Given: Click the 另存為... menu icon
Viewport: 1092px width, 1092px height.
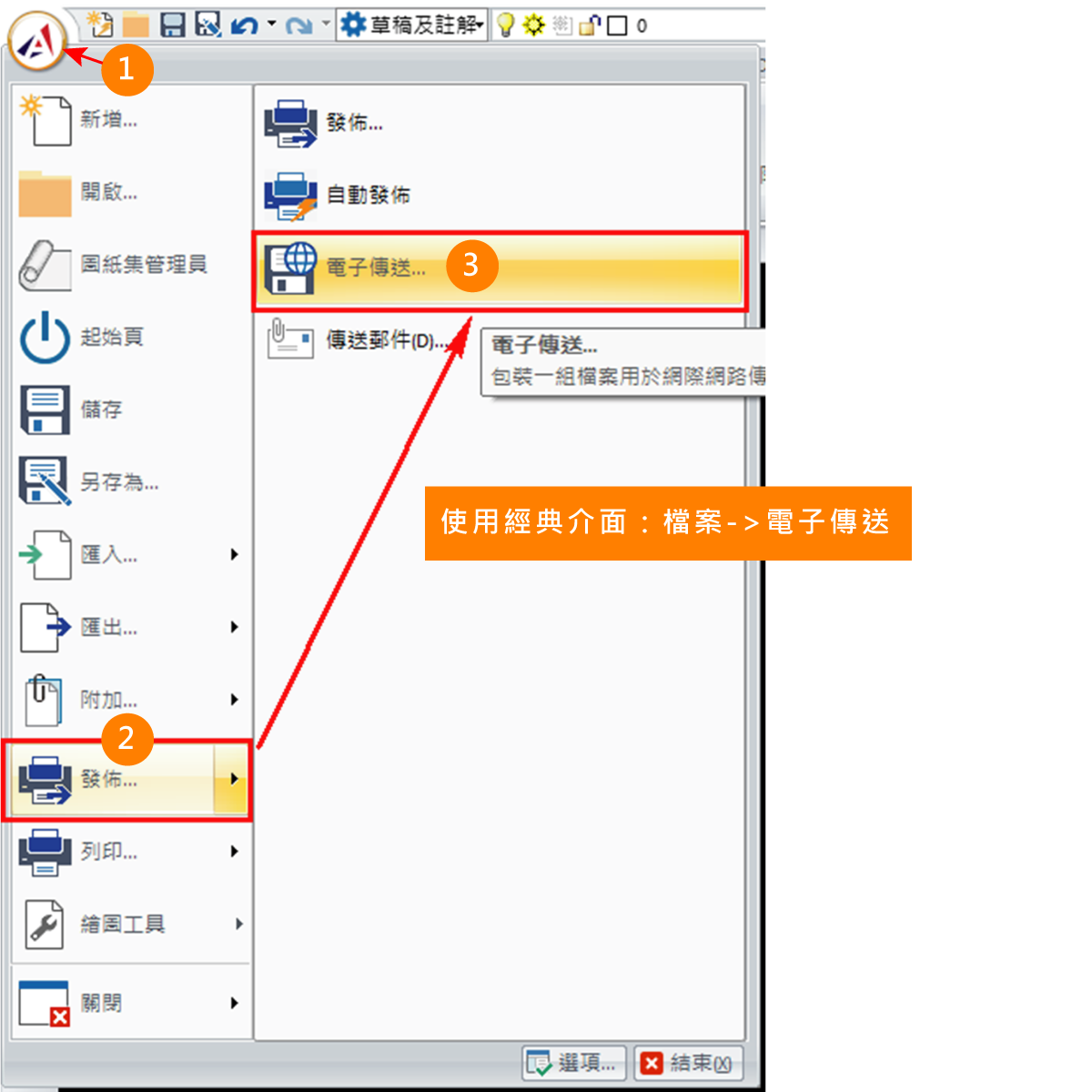Looking at the screenshot, I should (x=45, y=481).
